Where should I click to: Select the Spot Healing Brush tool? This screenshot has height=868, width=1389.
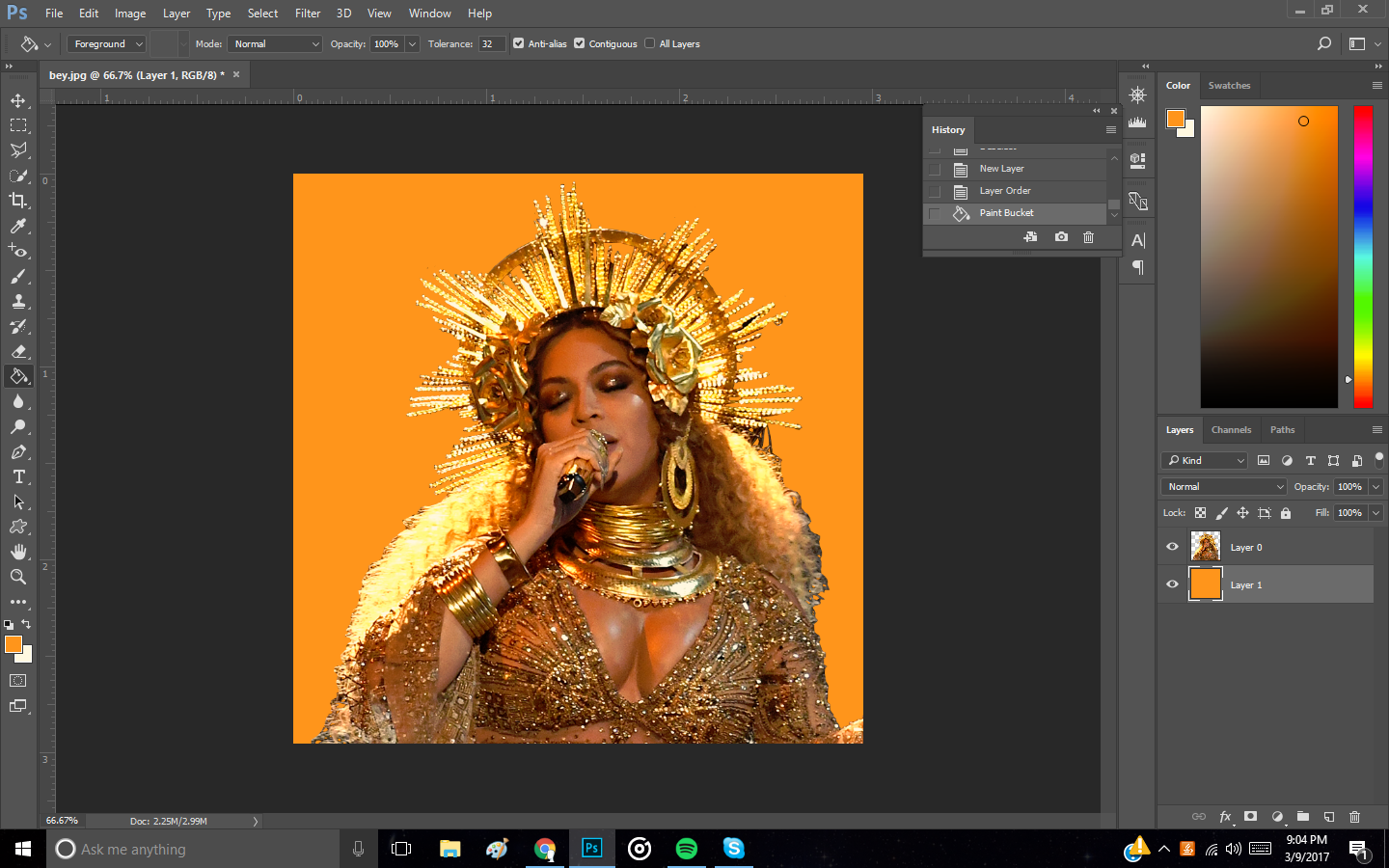tap(18, 251)
